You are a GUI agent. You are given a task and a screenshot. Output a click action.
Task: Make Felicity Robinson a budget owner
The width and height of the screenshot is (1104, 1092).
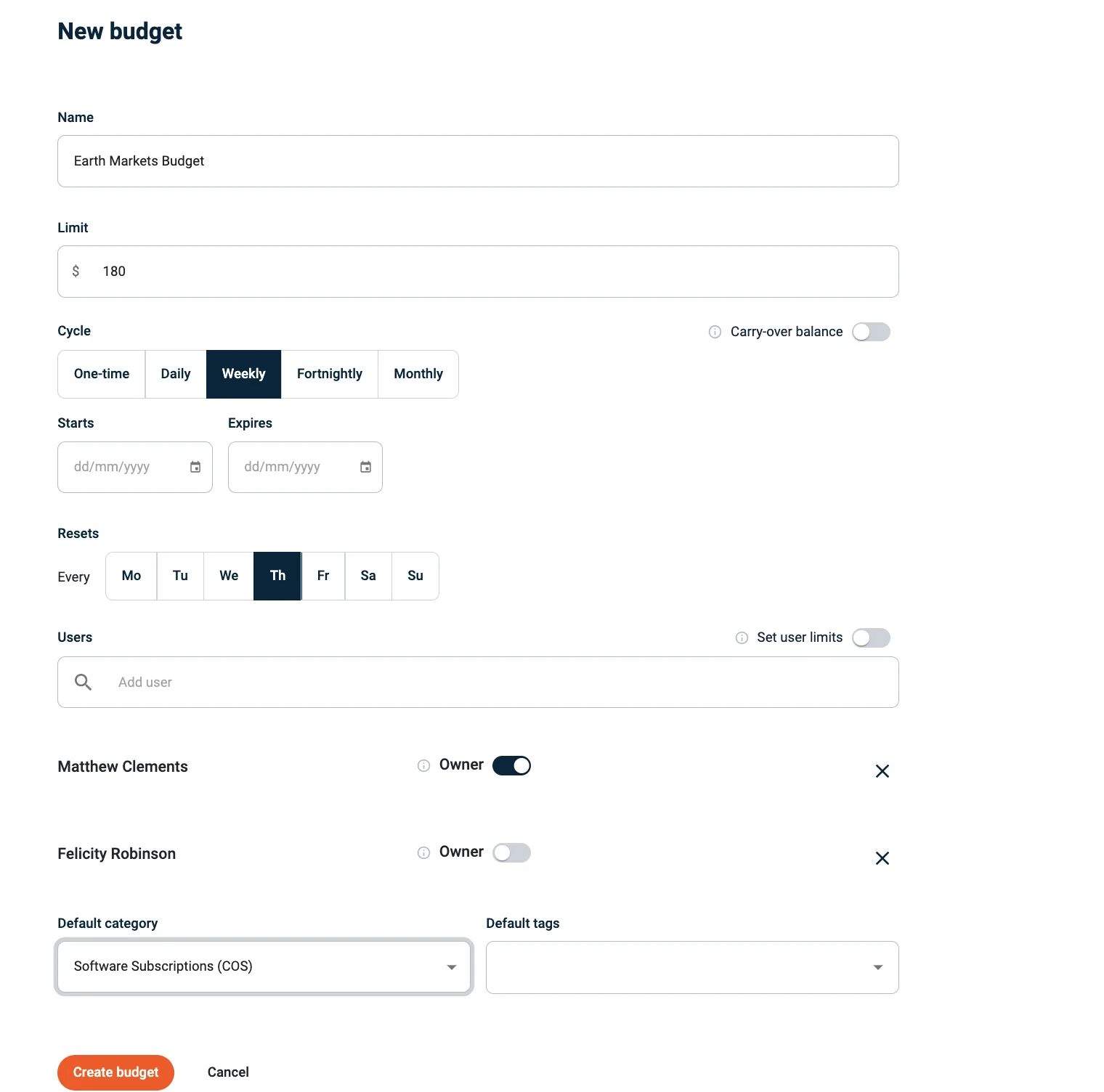pyautogui.click(x=511, y=852)
